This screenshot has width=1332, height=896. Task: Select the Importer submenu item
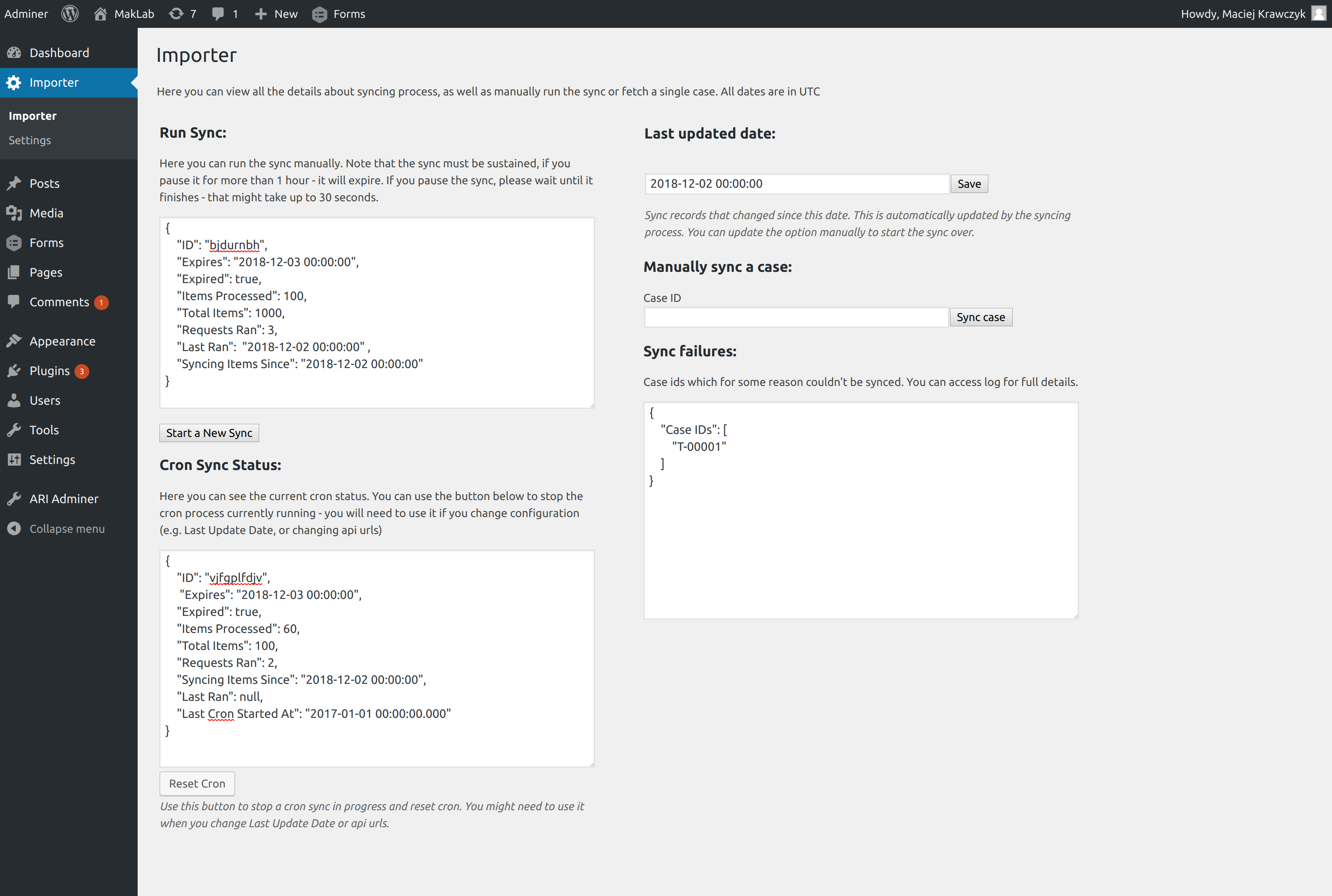pos(33,115)
